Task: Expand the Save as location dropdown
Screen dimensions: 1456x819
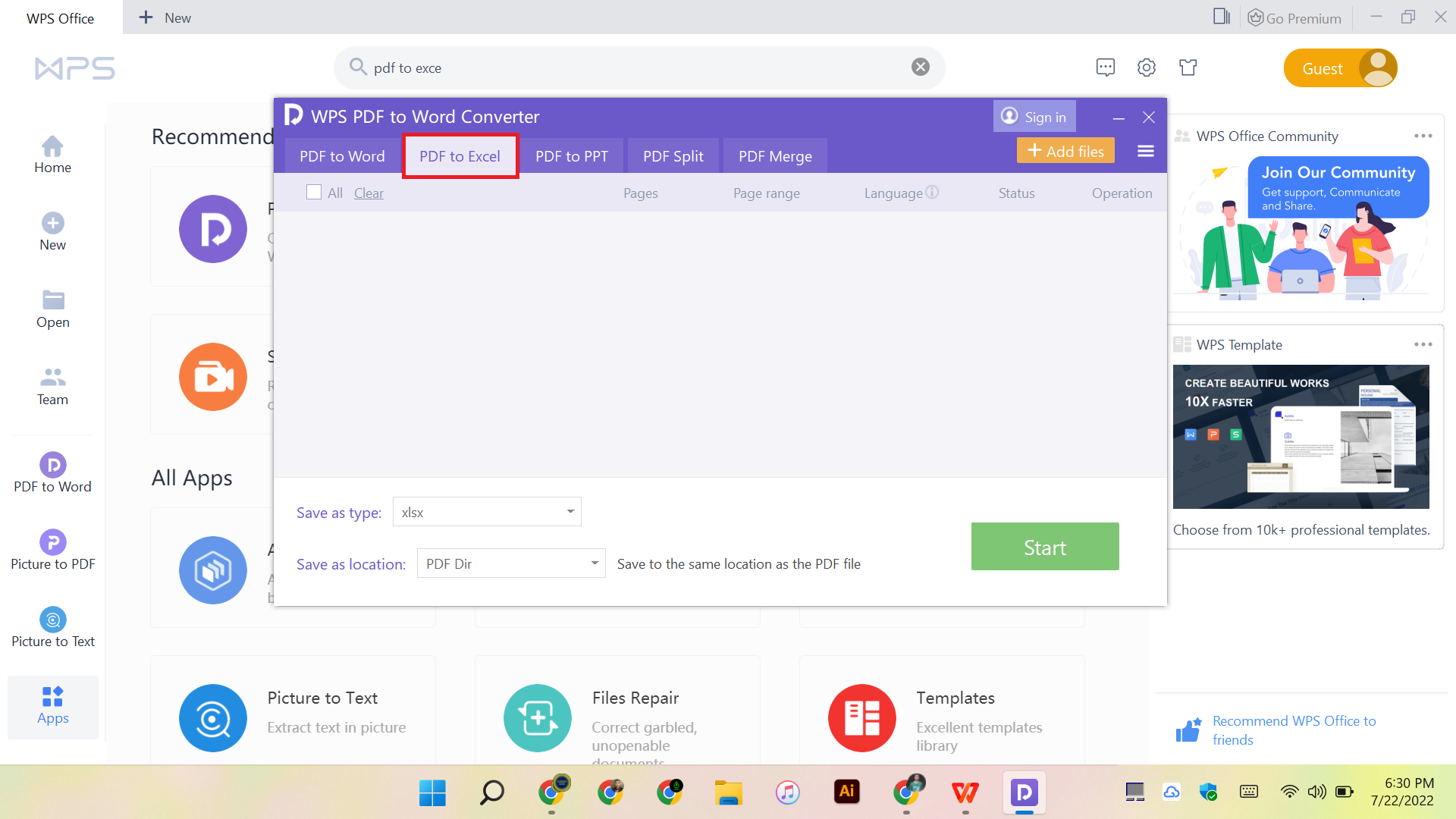Action: point(595,563)
